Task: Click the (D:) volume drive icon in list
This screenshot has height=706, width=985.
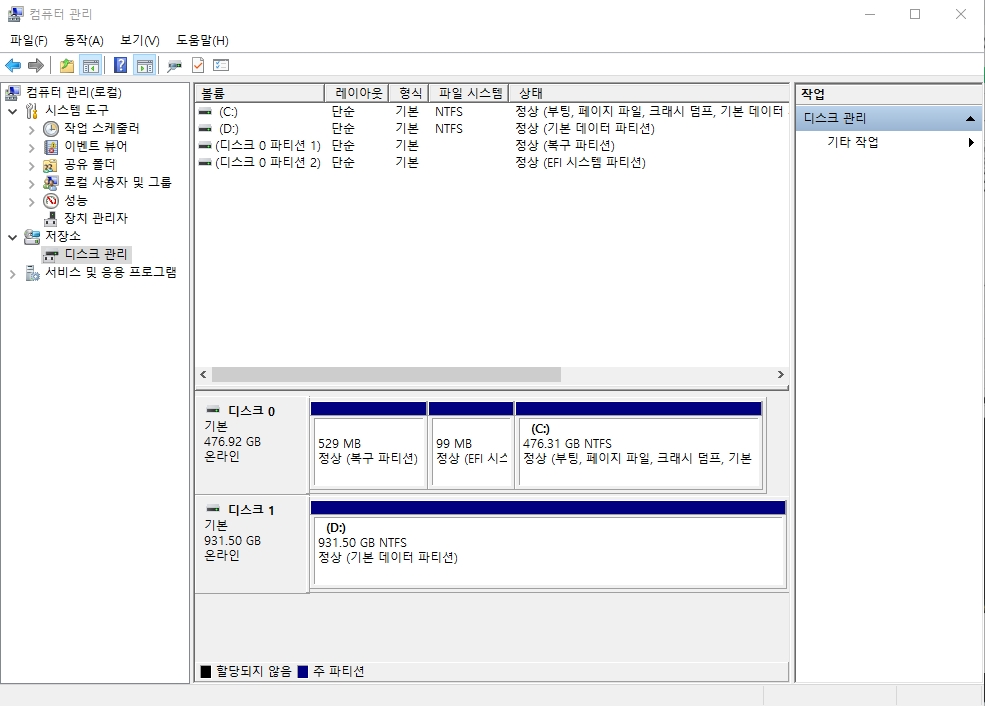Action: click(205, 128)
